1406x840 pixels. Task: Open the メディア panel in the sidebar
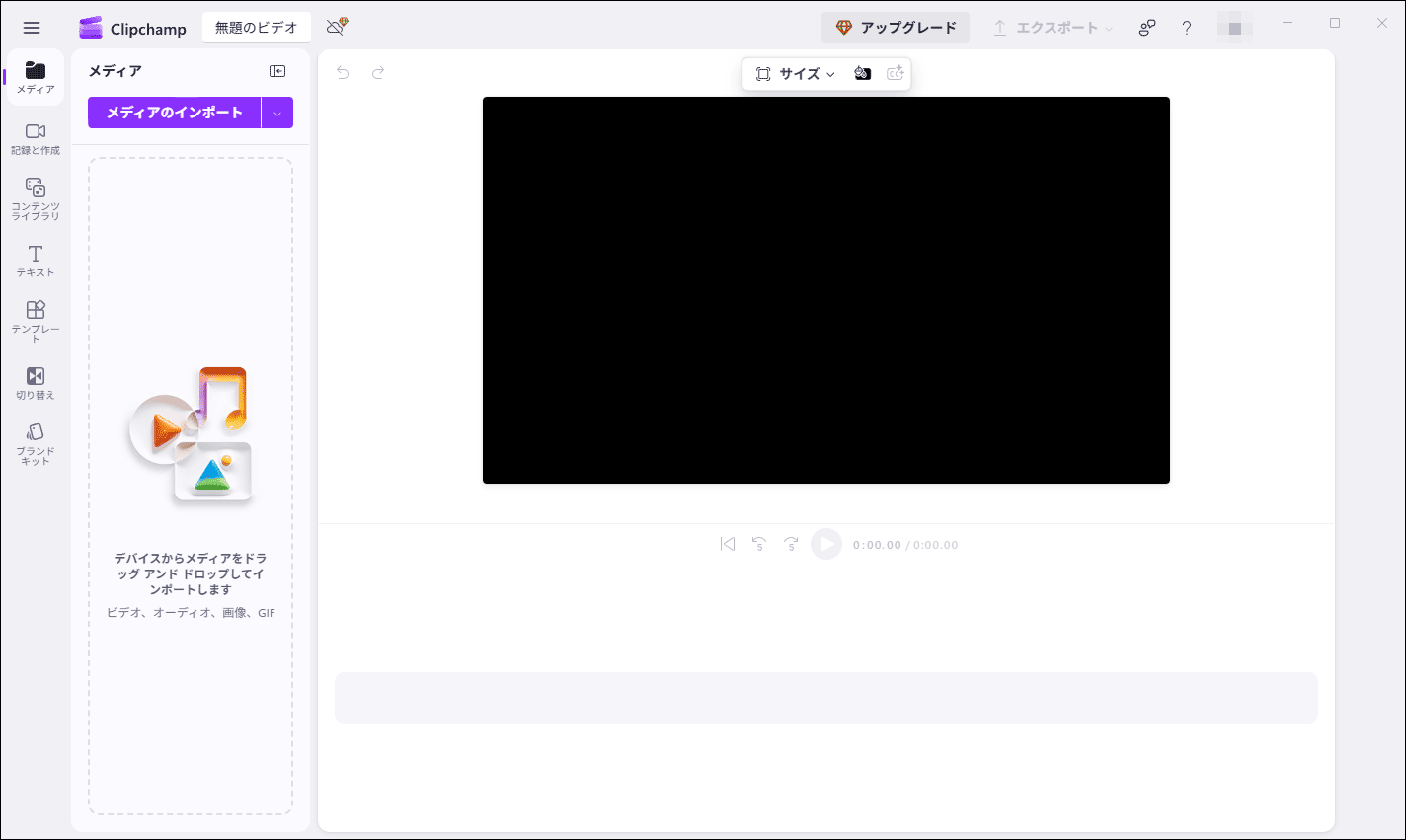pyautogui.click(x=35, y=76)
